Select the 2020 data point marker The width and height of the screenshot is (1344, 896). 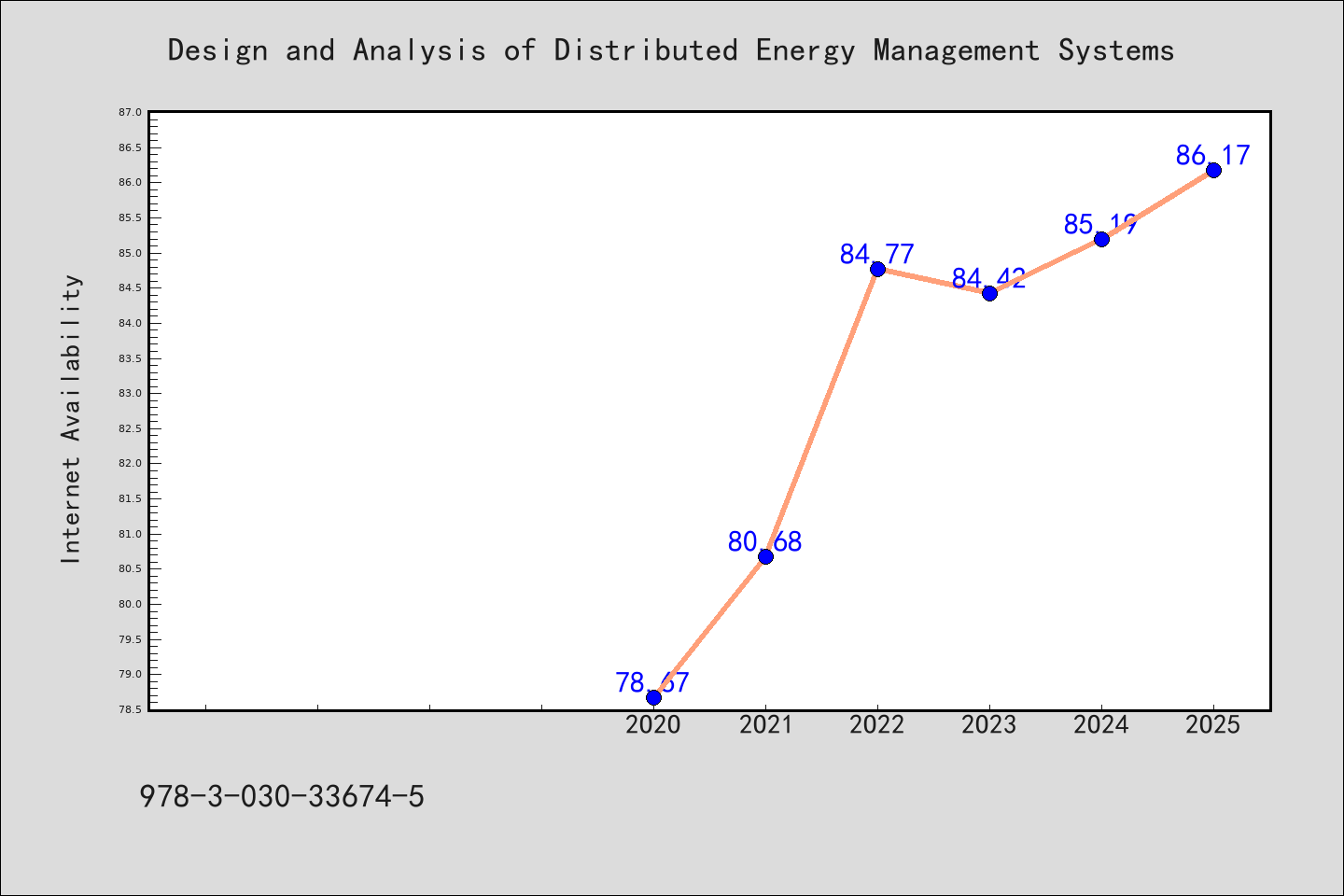(653, 697)
